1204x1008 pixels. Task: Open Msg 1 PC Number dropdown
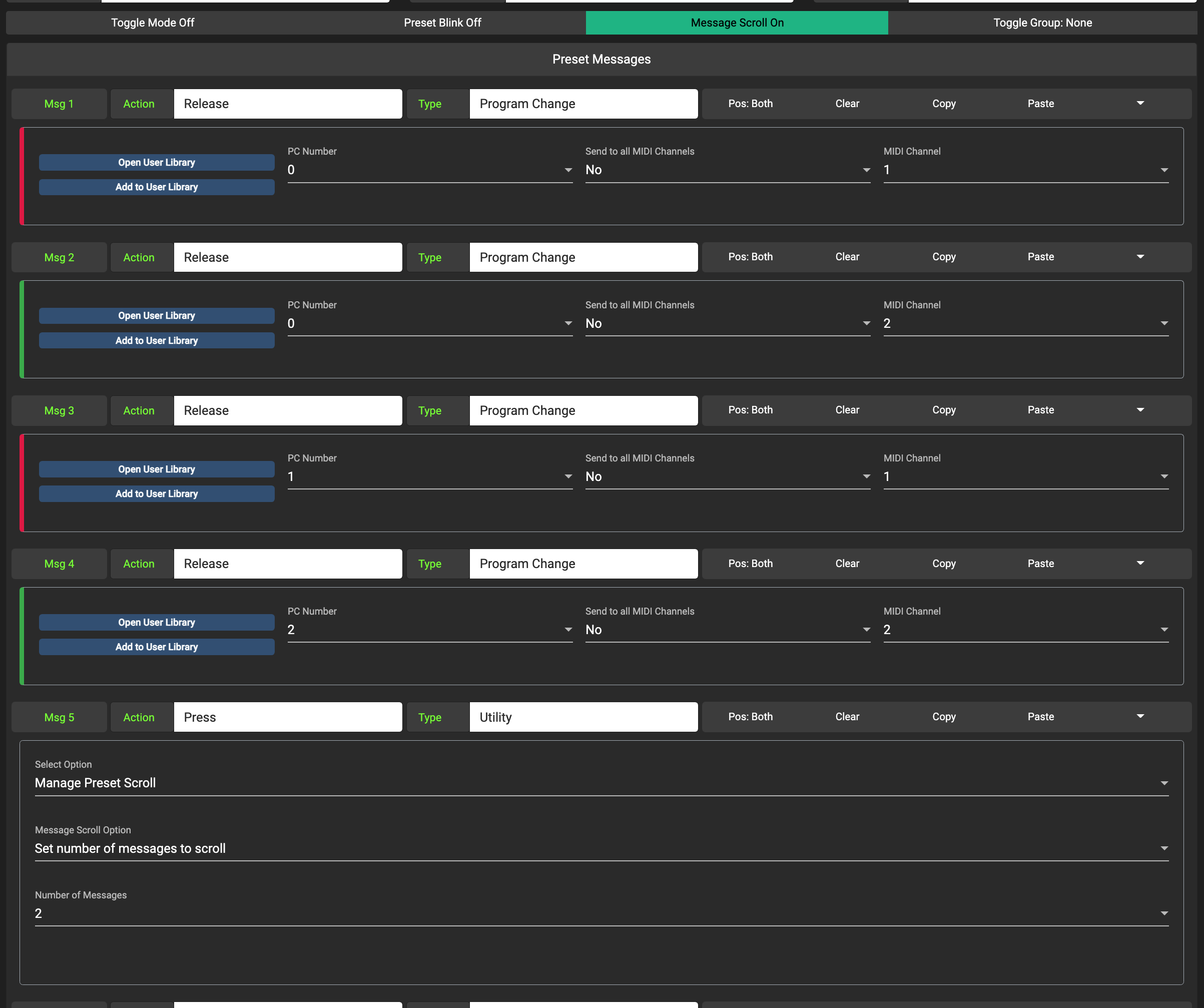tap(429, 170)
